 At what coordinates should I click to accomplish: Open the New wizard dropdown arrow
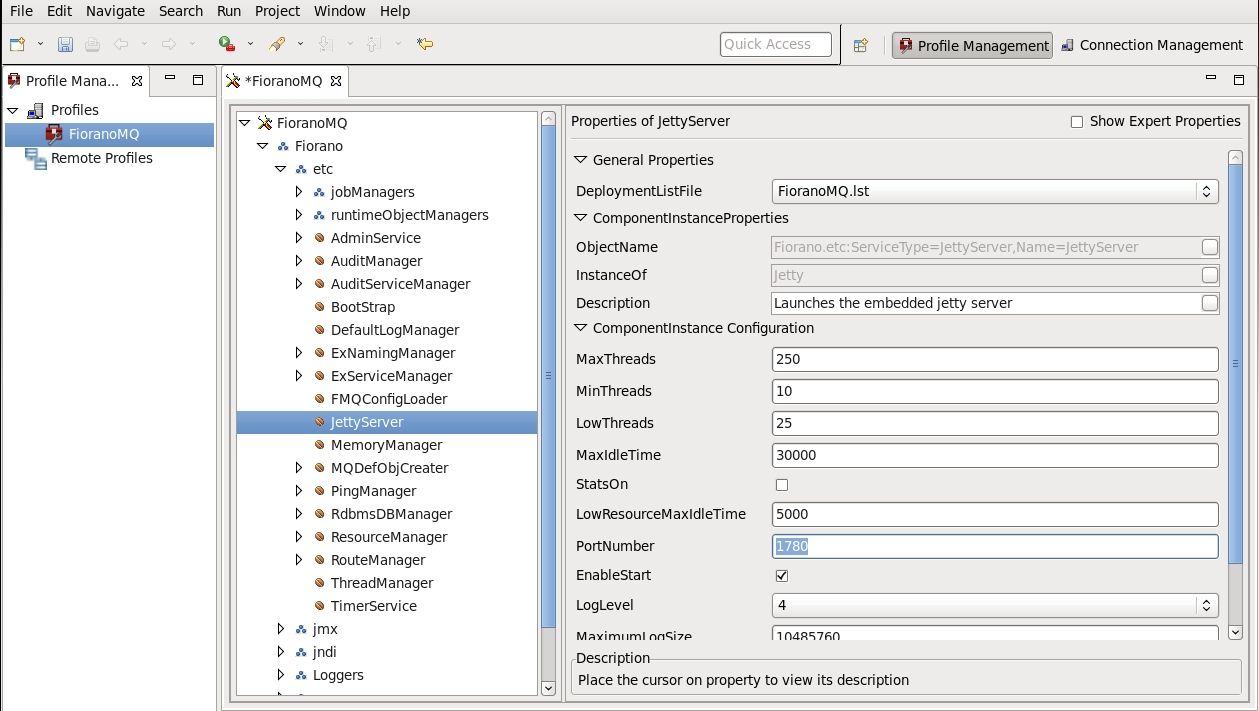[x=40, y=44]
